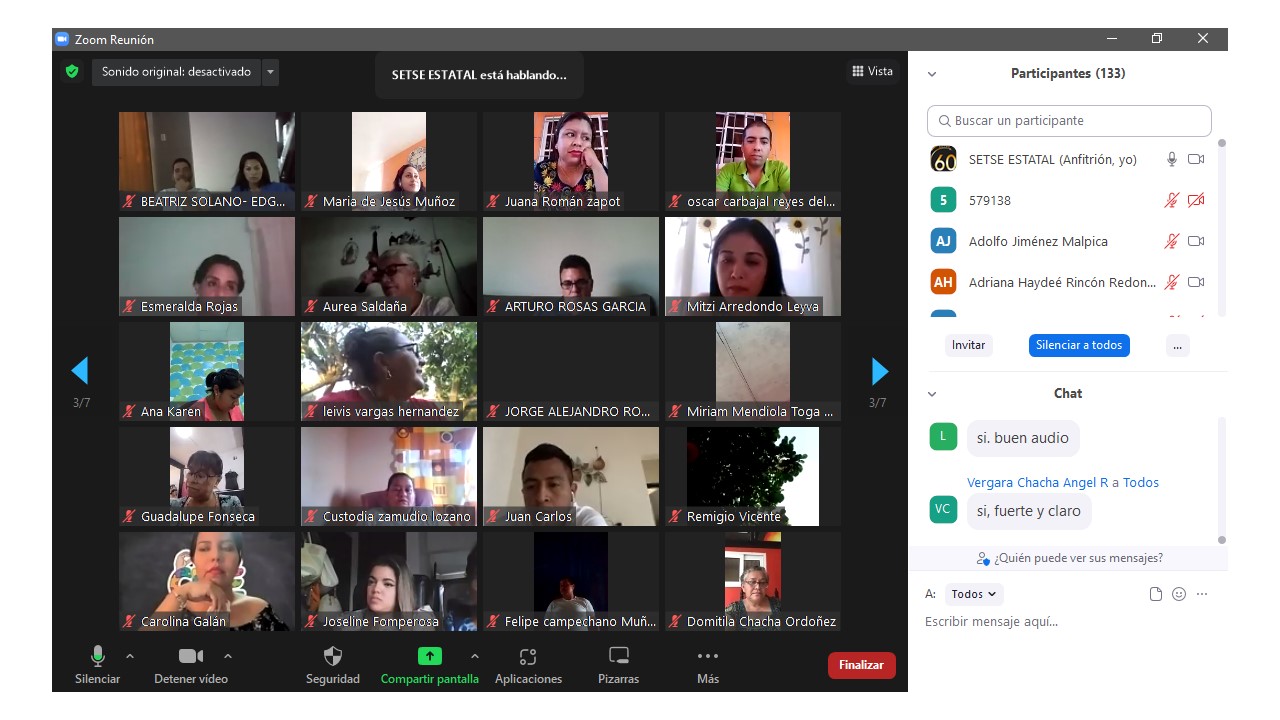This screenshot has height=720, width=1280.
Task: Toggle SETSE ESTATAL microphone in list
Action: click(1171, 159)
